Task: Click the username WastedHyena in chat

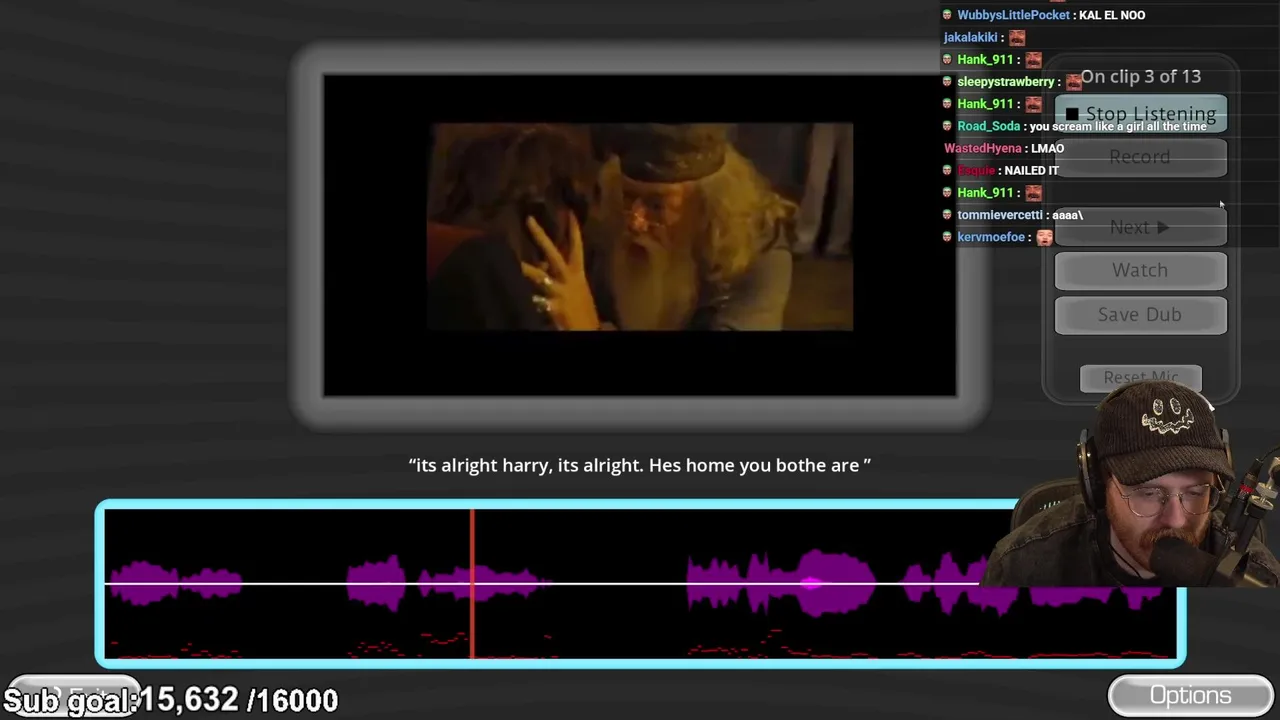Action: click(983, 148)
